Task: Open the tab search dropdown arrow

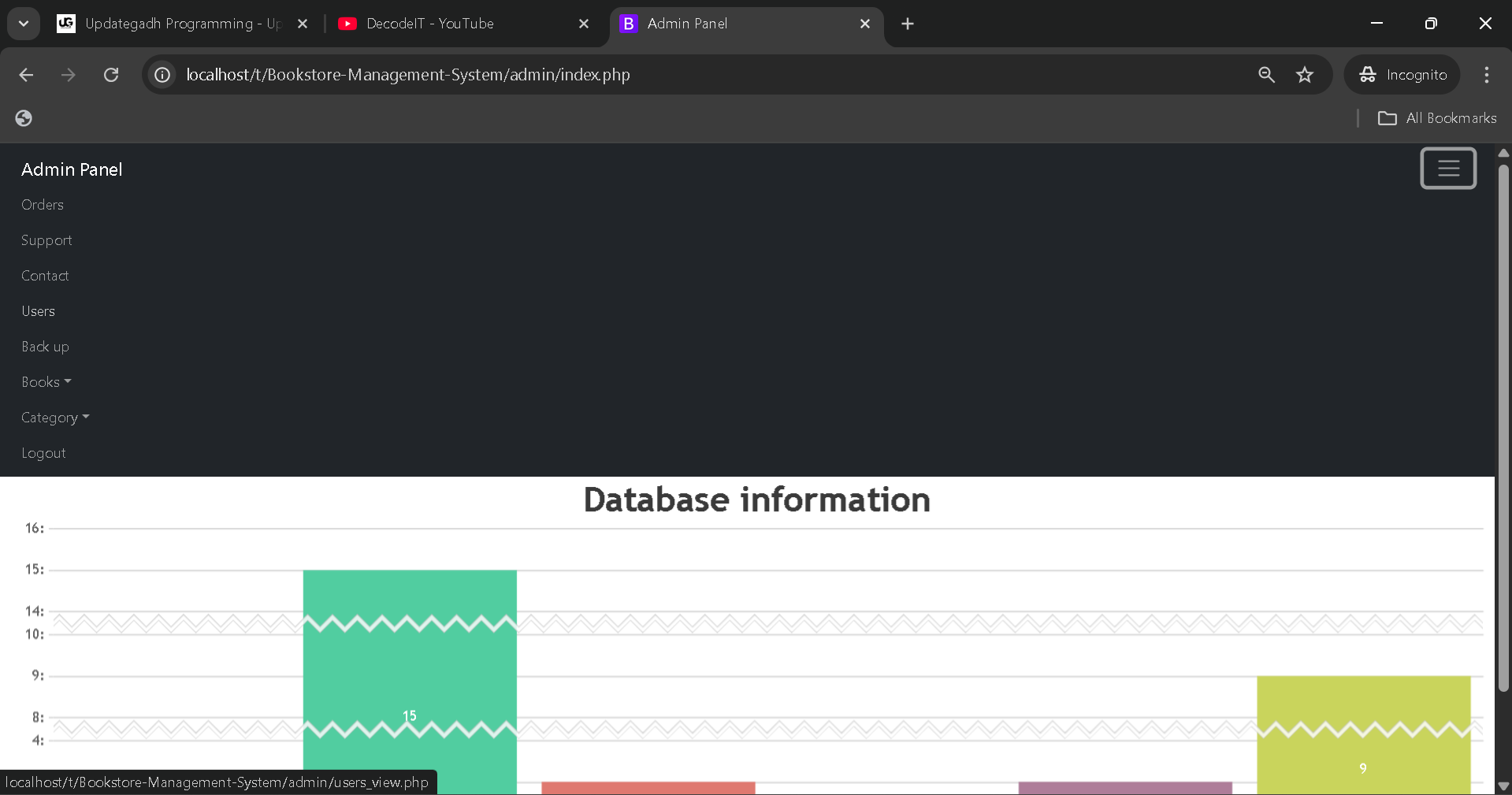Action: pyautogui.click(x=24, y=24)
